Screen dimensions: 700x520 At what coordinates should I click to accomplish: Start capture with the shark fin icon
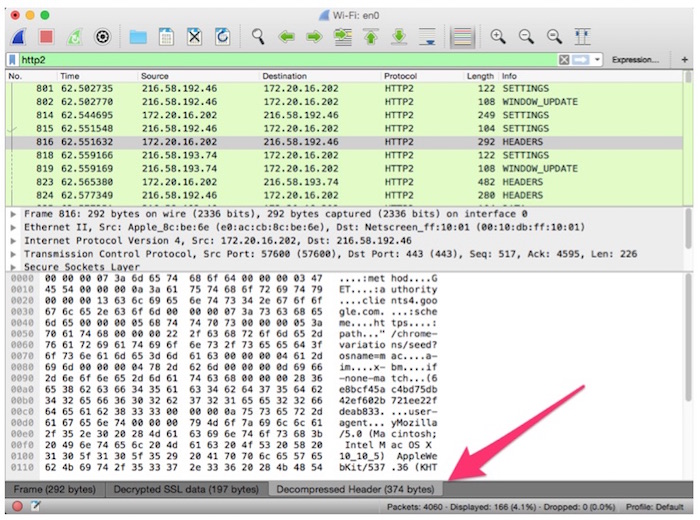pyautogui.click(x=19, y=37)
